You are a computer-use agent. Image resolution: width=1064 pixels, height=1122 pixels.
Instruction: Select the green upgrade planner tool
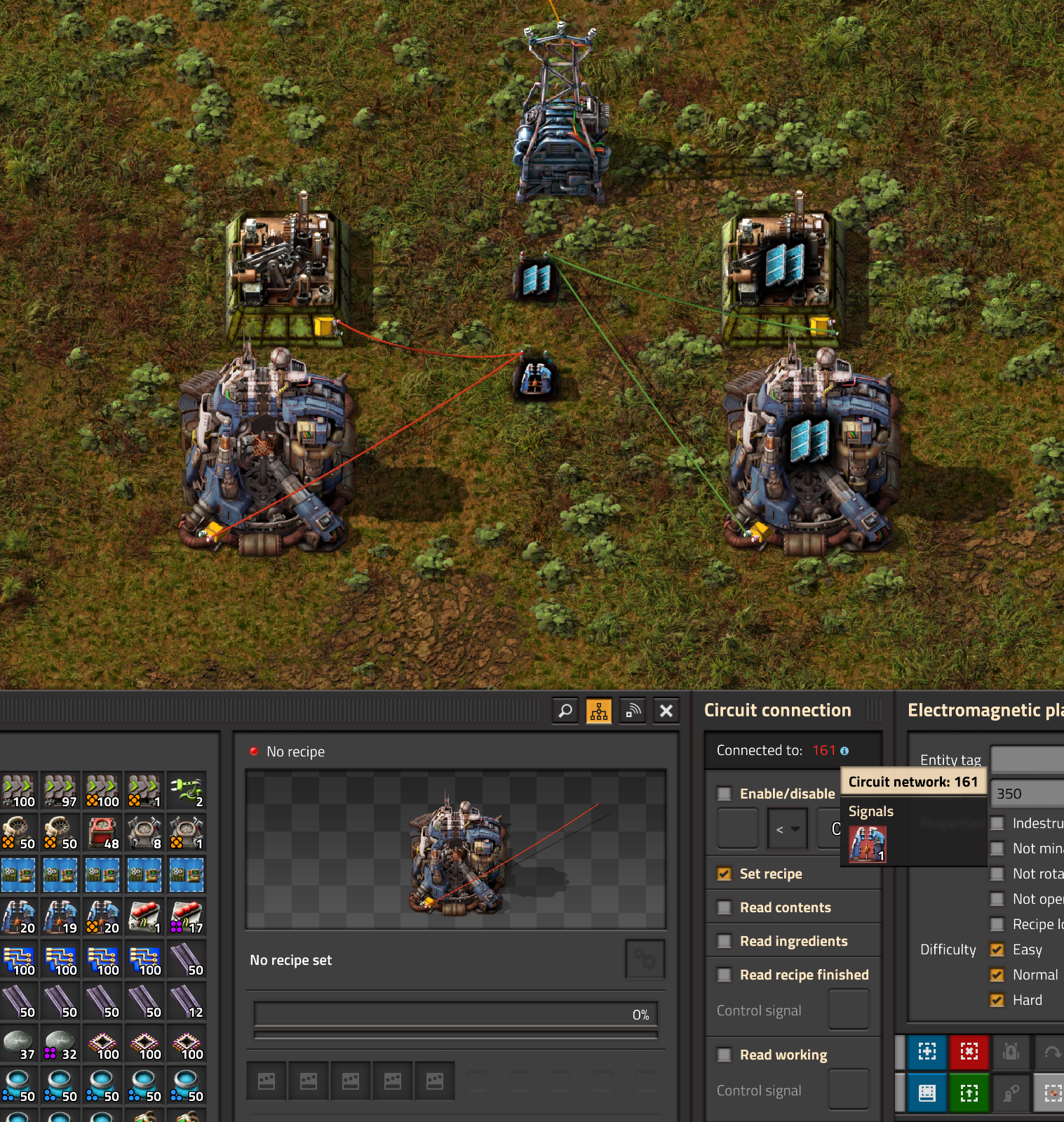(969, 1093)
